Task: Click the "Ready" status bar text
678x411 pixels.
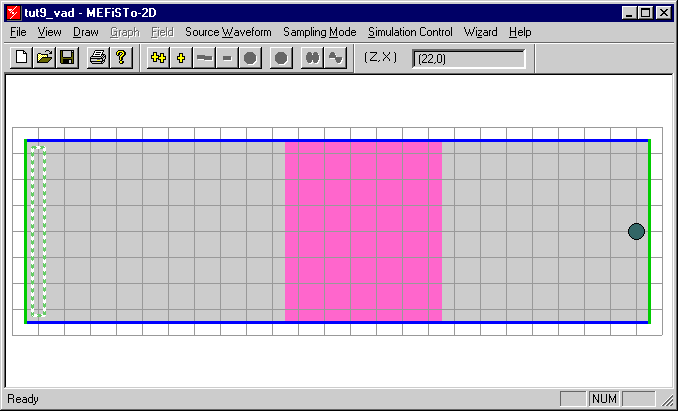Action: (x=23, y=398)
